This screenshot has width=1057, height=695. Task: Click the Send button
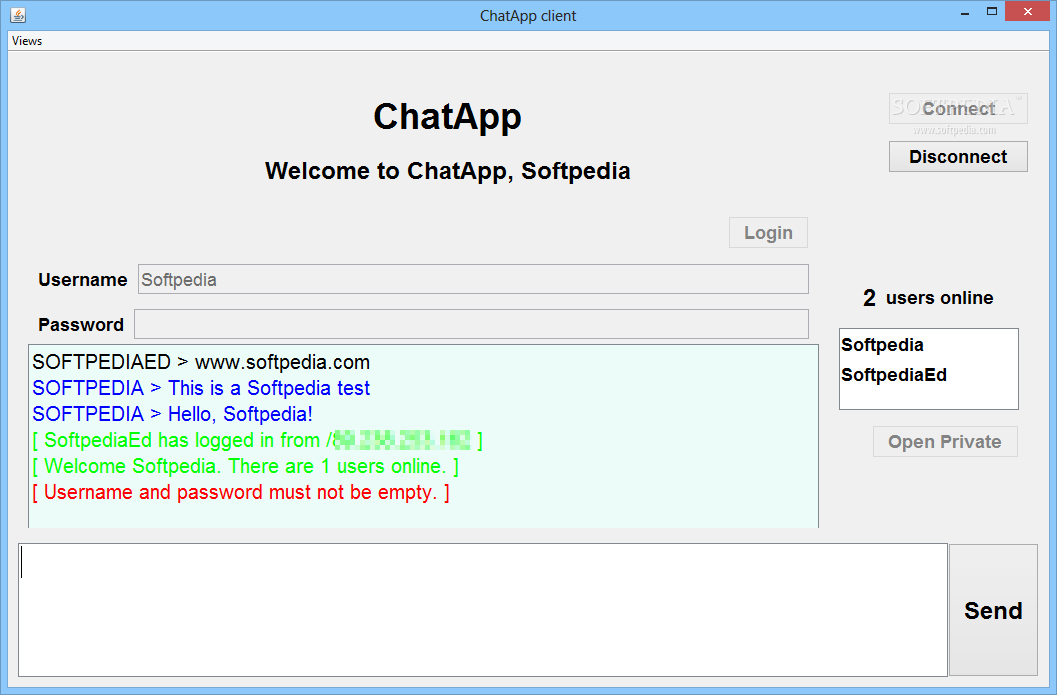coord(993,610)
